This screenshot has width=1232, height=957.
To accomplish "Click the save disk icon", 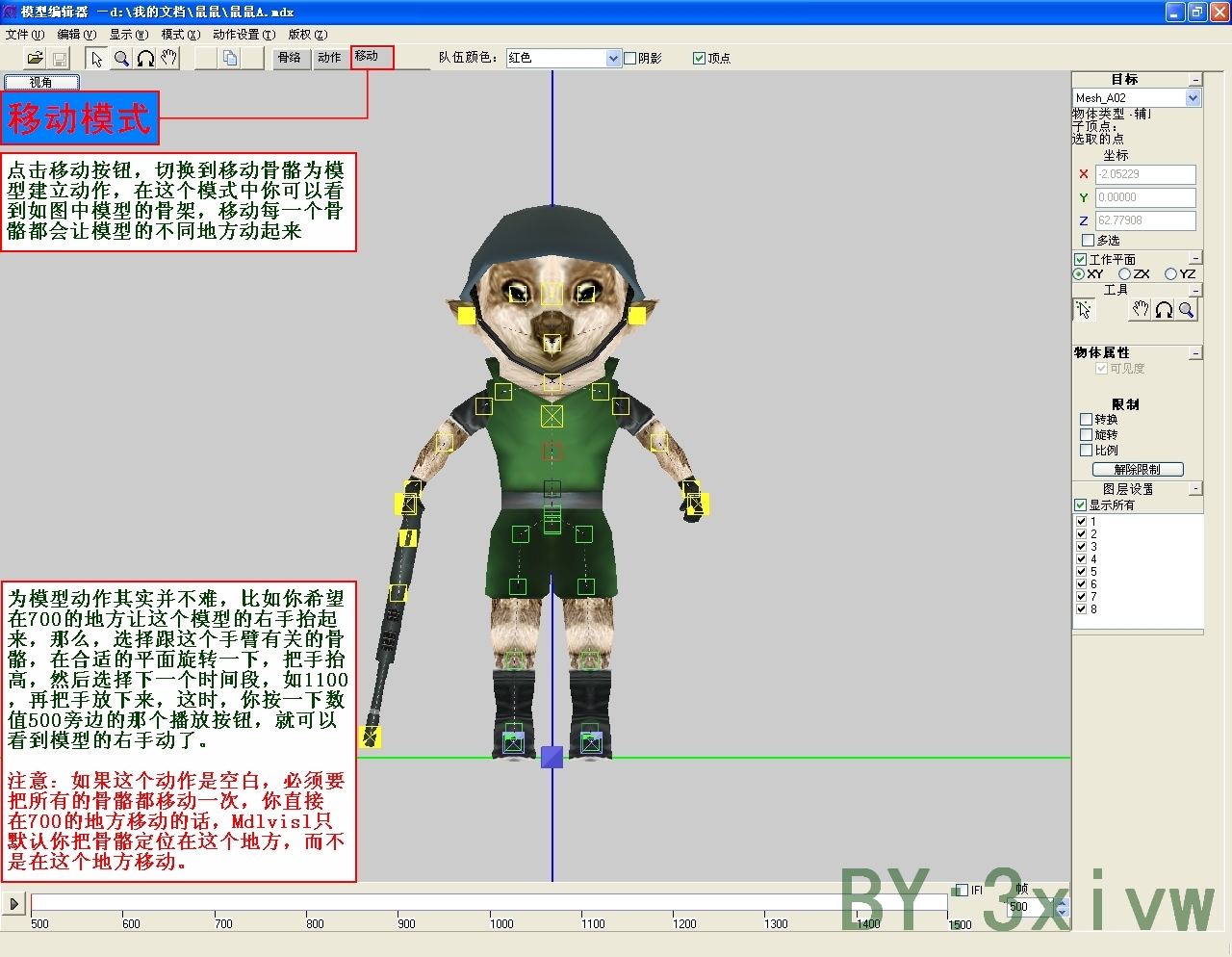I will [x=59, y=58].
